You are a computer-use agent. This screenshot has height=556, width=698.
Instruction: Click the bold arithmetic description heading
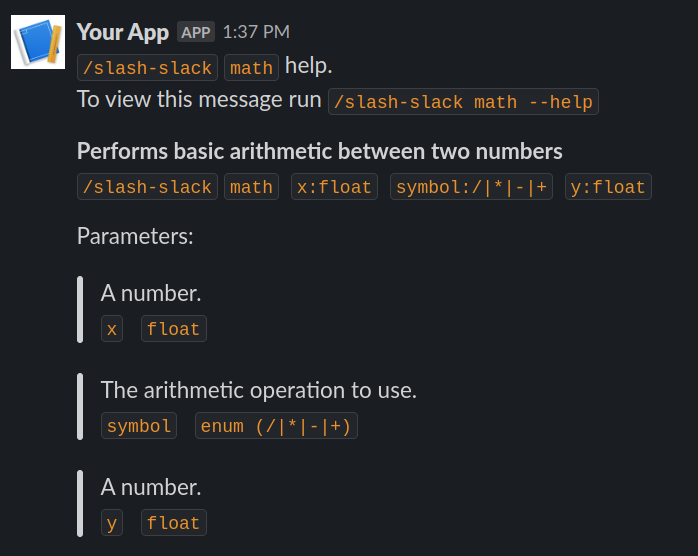(319, 152)
